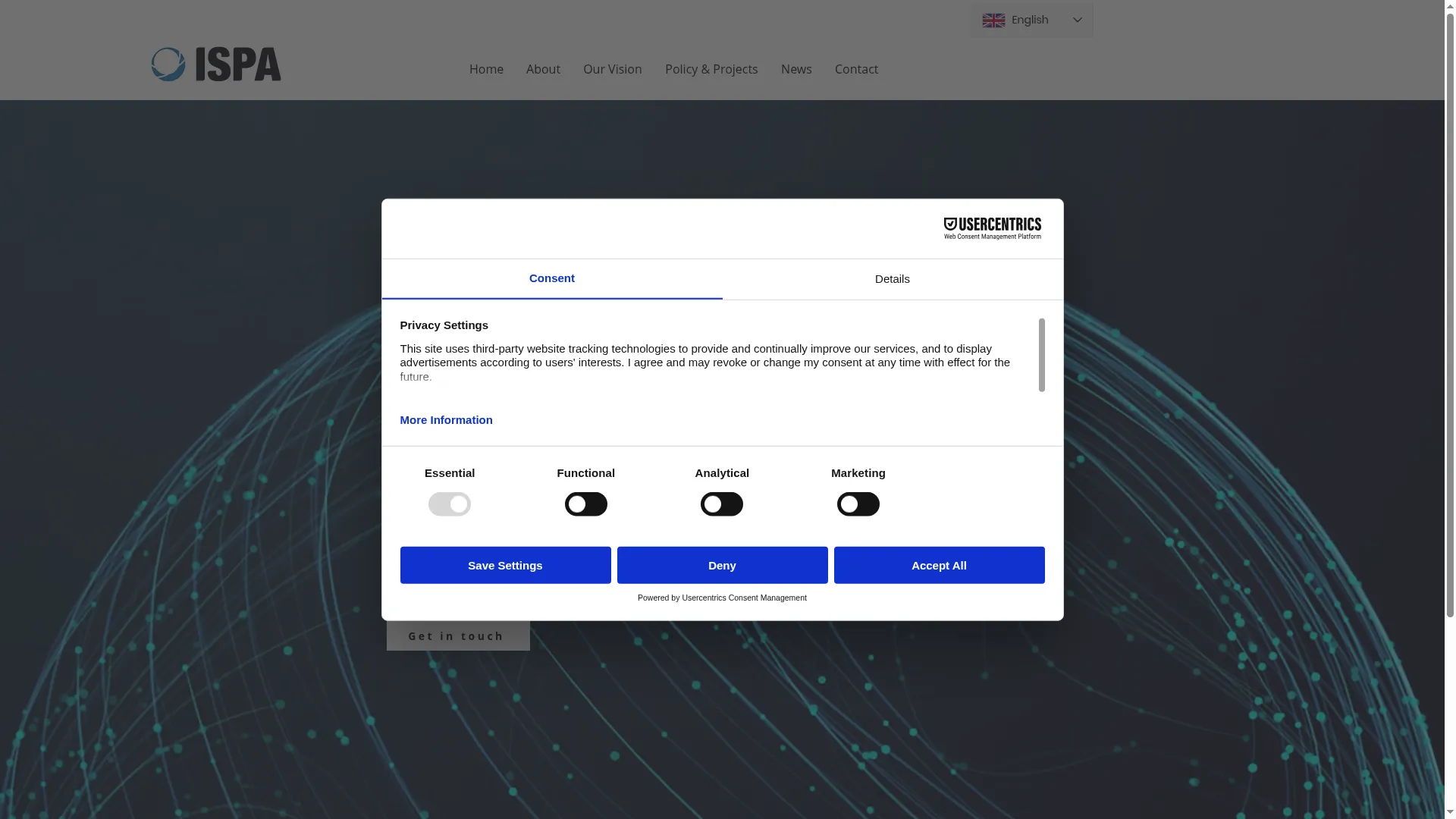Click the Functional label
Screen dimensions: 1456x819
pyautogui.click(x=586, y=473)
